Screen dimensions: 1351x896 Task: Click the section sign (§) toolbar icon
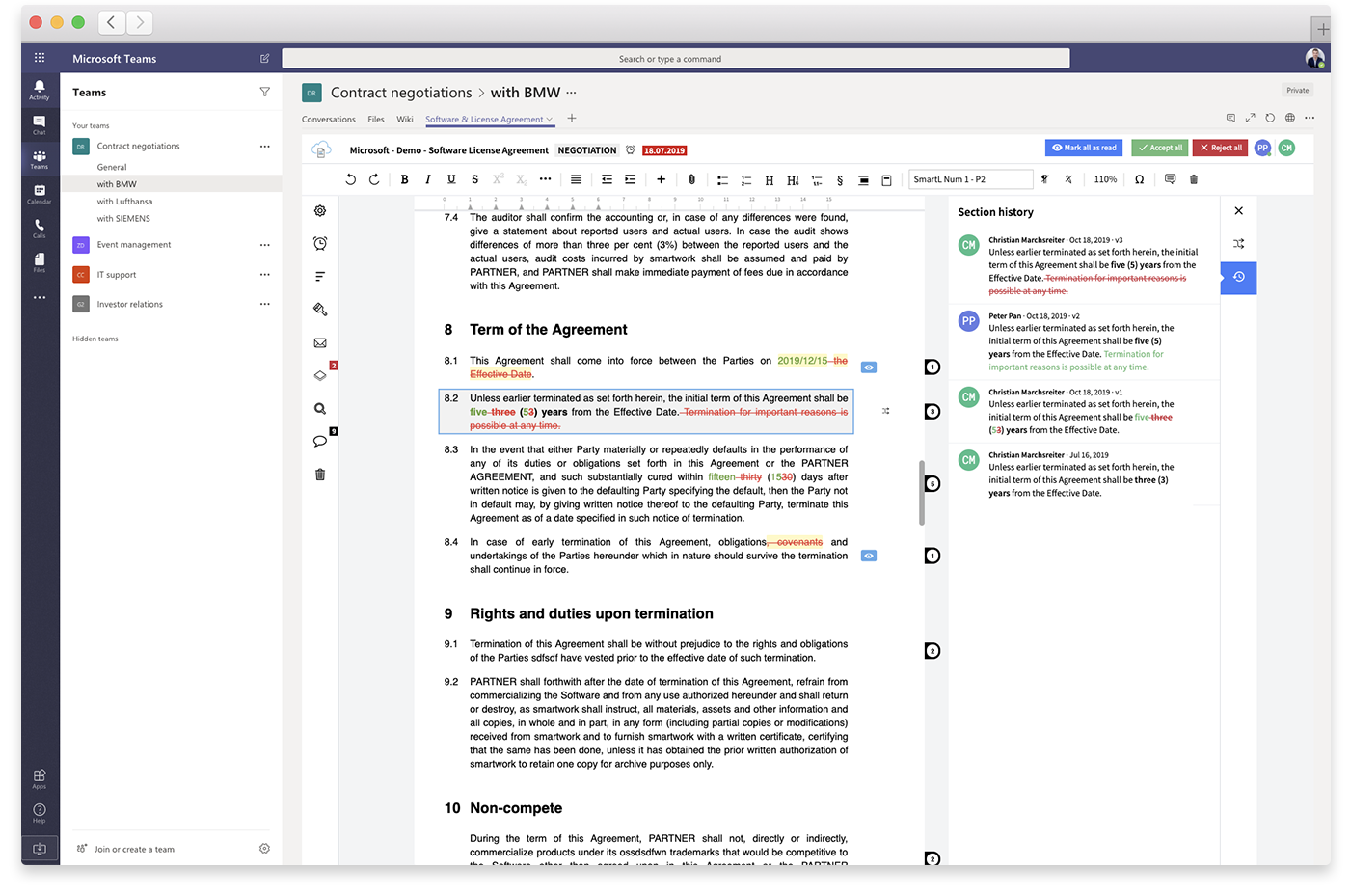tap(840, 180)
